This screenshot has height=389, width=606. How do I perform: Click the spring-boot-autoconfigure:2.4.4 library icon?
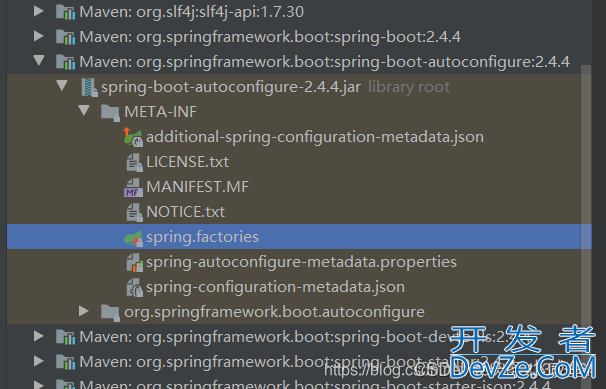tap(65, 62)
